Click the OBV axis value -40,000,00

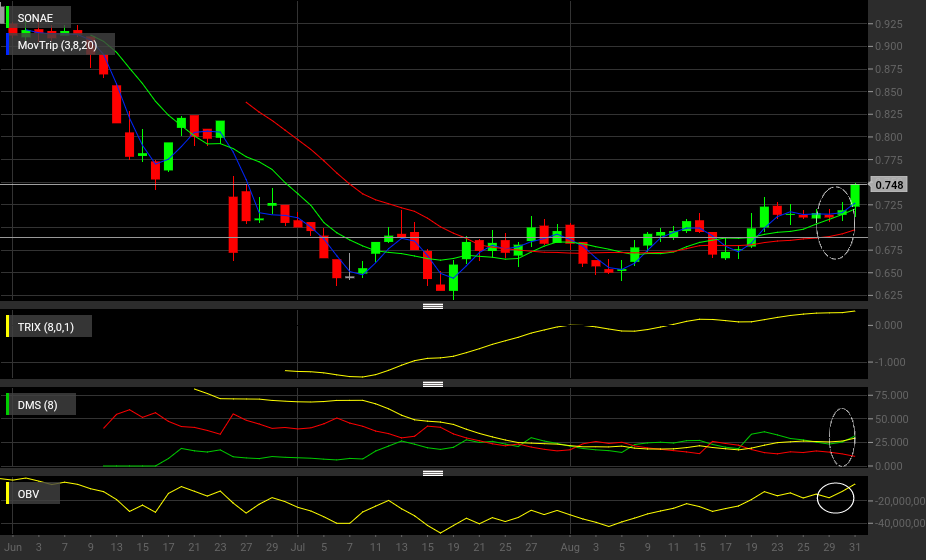[x=898, y=523]
